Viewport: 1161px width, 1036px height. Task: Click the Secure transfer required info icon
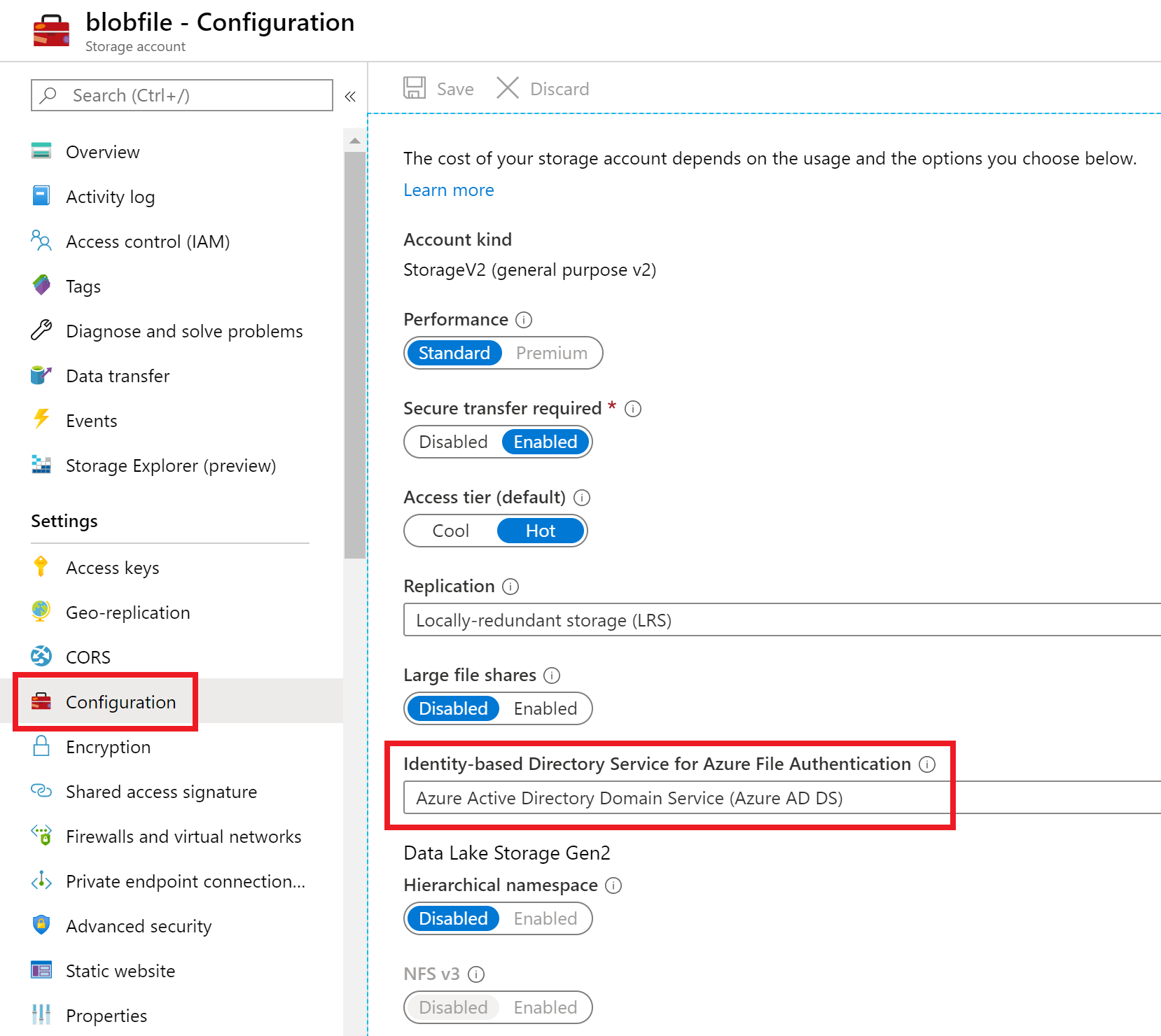coord(633,409)
